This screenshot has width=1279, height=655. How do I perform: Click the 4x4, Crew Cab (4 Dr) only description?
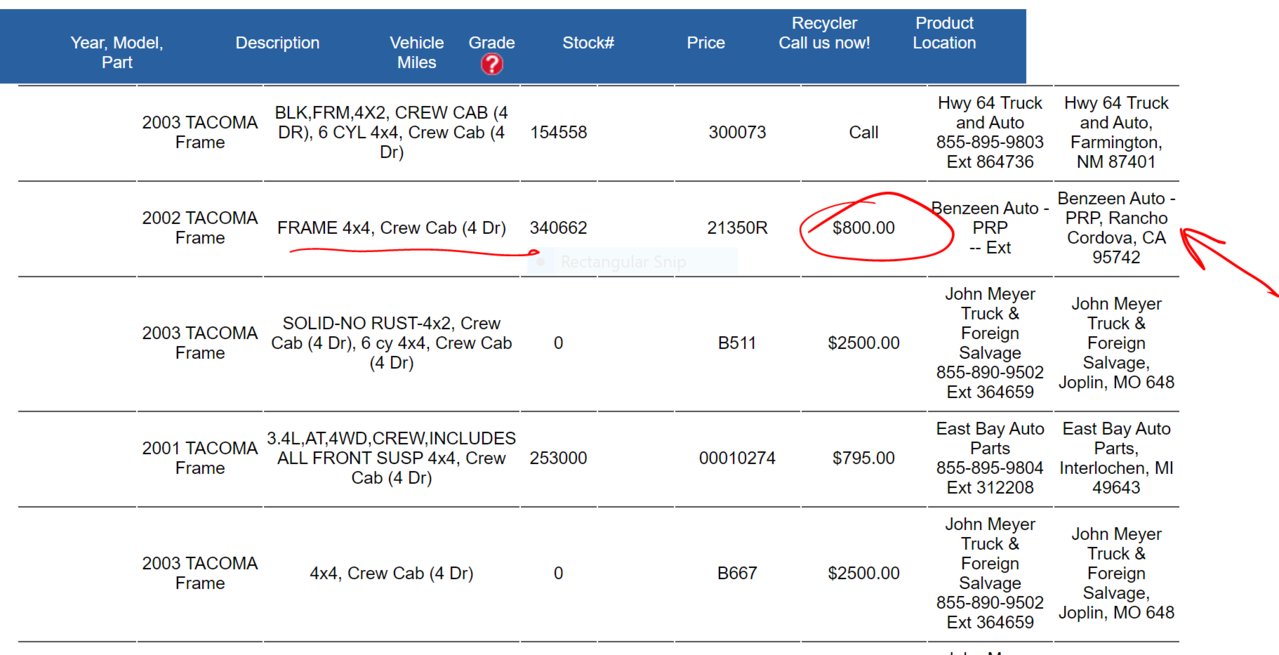point(391,573)
